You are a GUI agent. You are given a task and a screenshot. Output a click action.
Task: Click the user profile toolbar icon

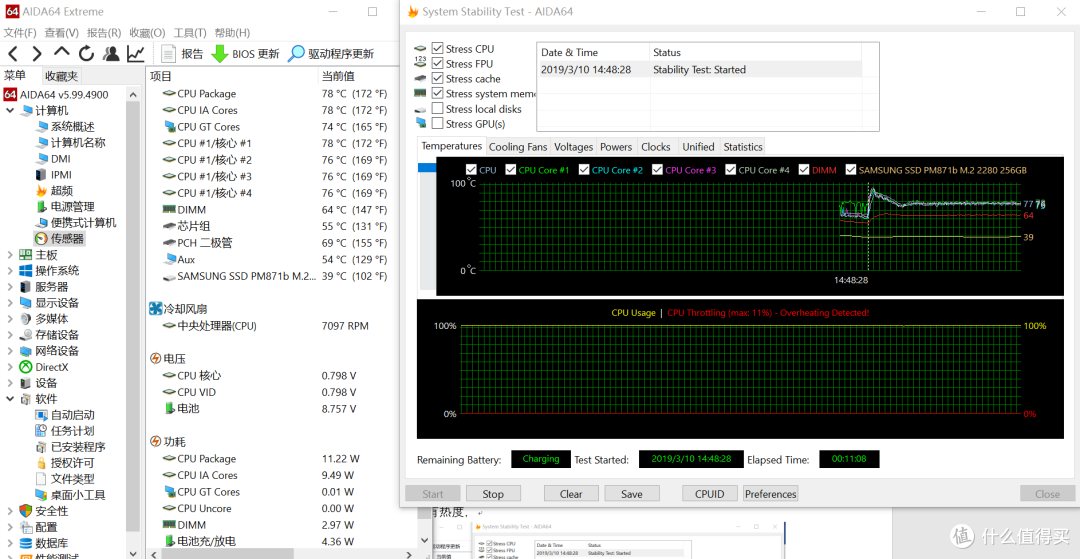click(111, 54)
